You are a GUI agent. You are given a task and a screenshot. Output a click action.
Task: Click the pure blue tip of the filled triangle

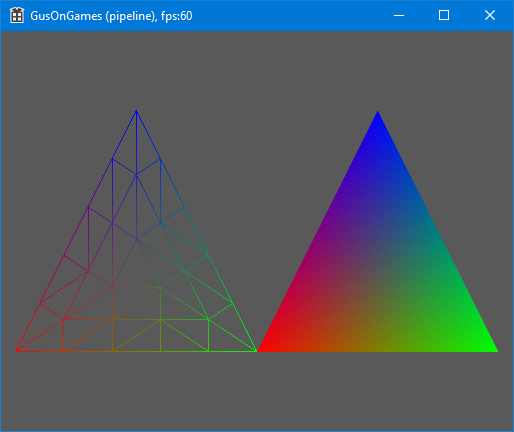click(x=377, y=115)
